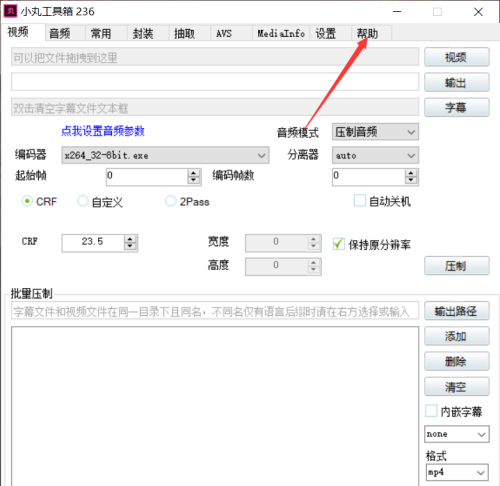Click 清空 to clear the batch list

[457, 386]
